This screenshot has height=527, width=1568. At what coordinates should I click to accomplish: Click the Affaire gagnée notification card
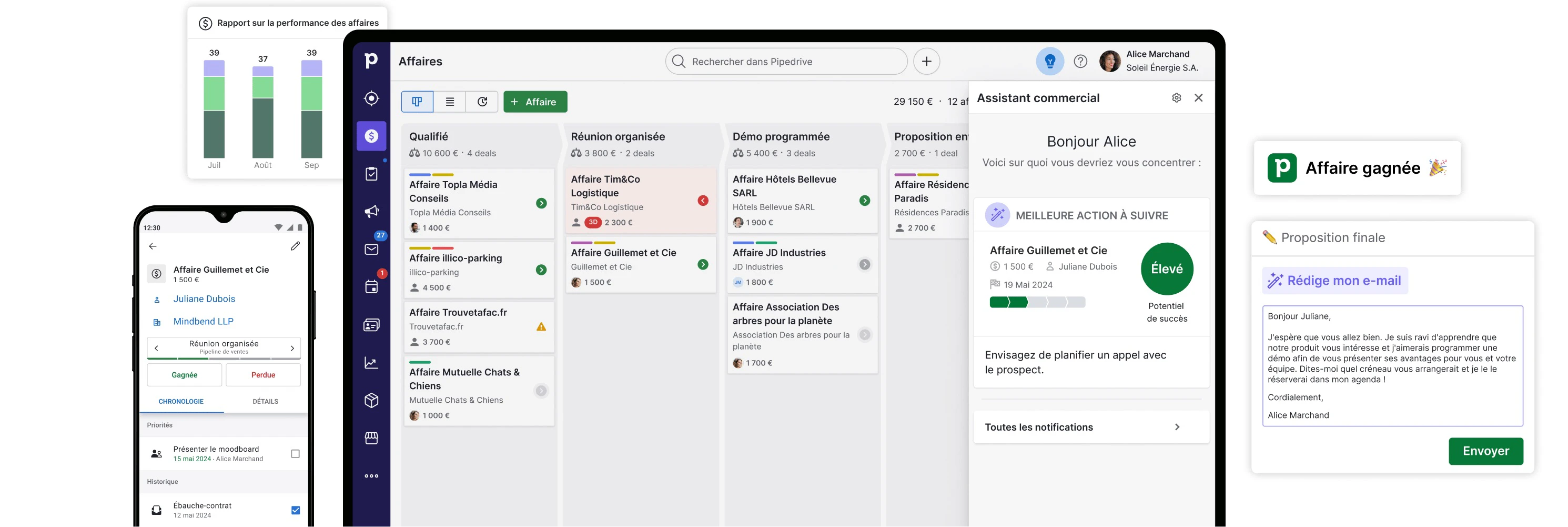coord(1357,168)
